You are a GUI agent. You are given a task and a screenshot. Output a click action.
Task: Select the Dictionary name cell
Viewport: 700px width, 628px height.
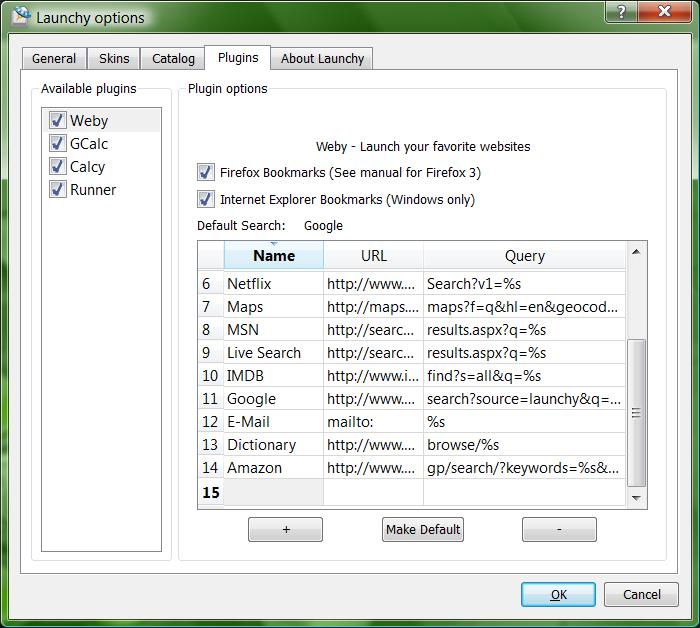(274, 445)
